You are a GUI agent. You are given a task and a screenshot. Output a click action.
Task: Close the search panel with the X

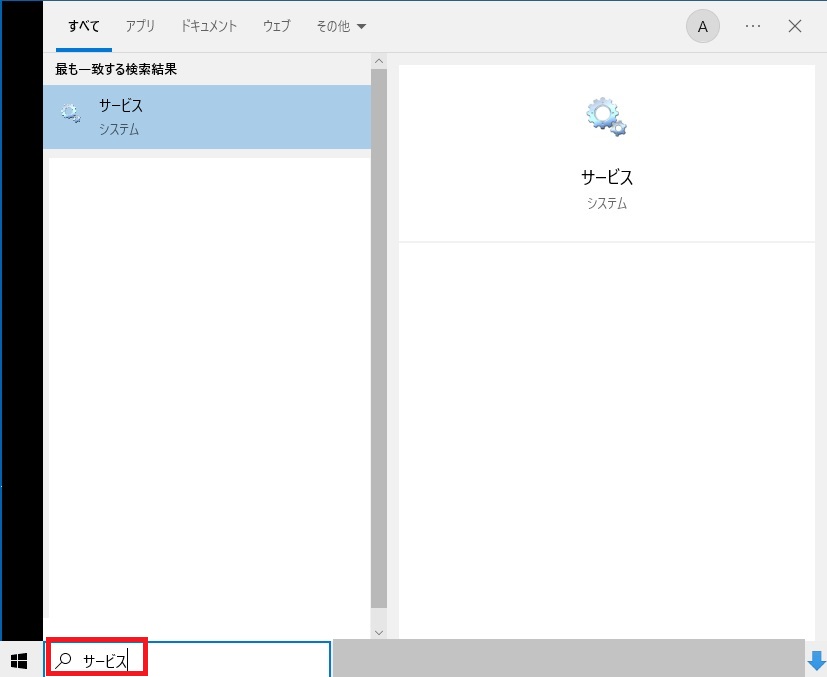(795, 27)
